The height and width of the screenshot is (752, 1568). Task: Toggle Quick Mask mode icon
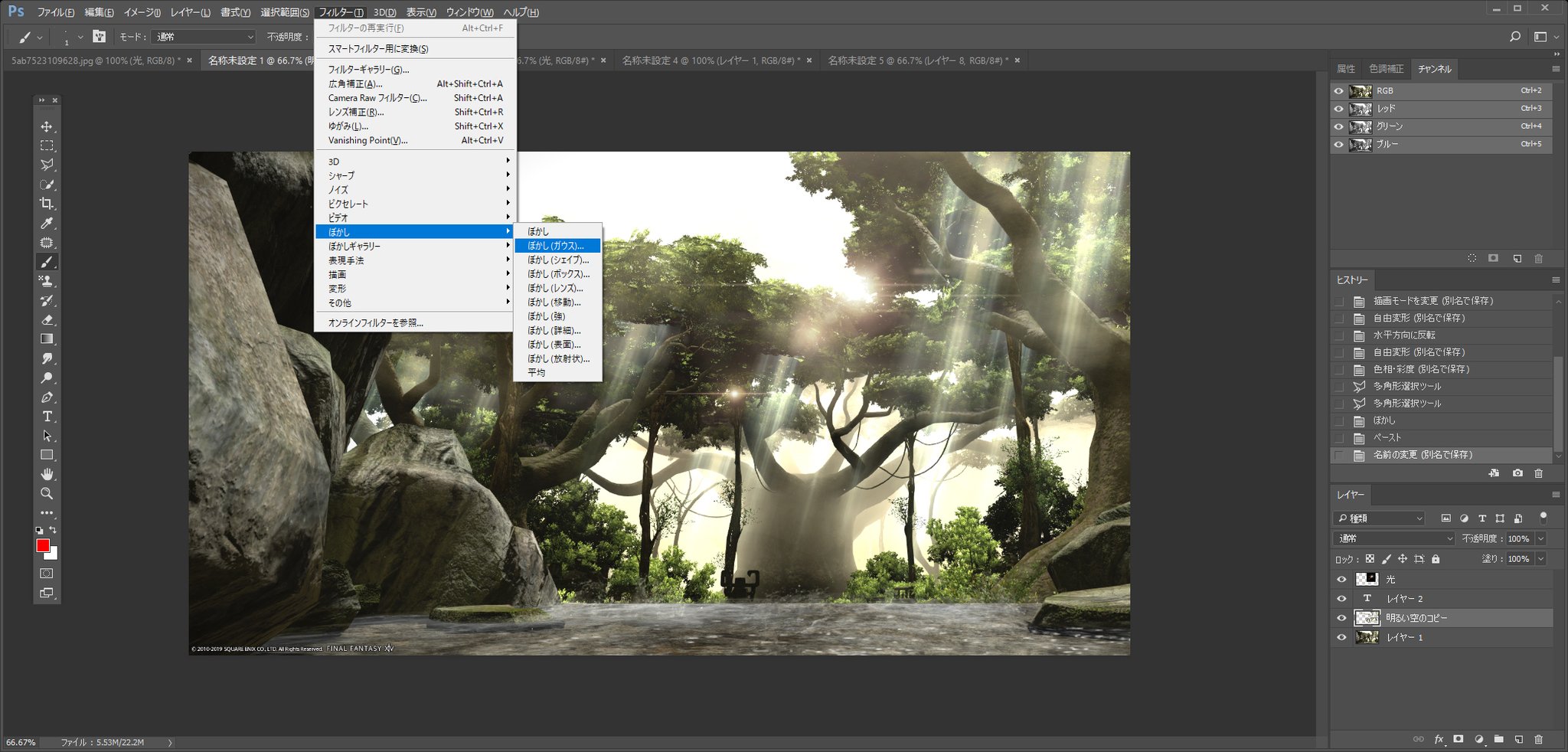47,573
